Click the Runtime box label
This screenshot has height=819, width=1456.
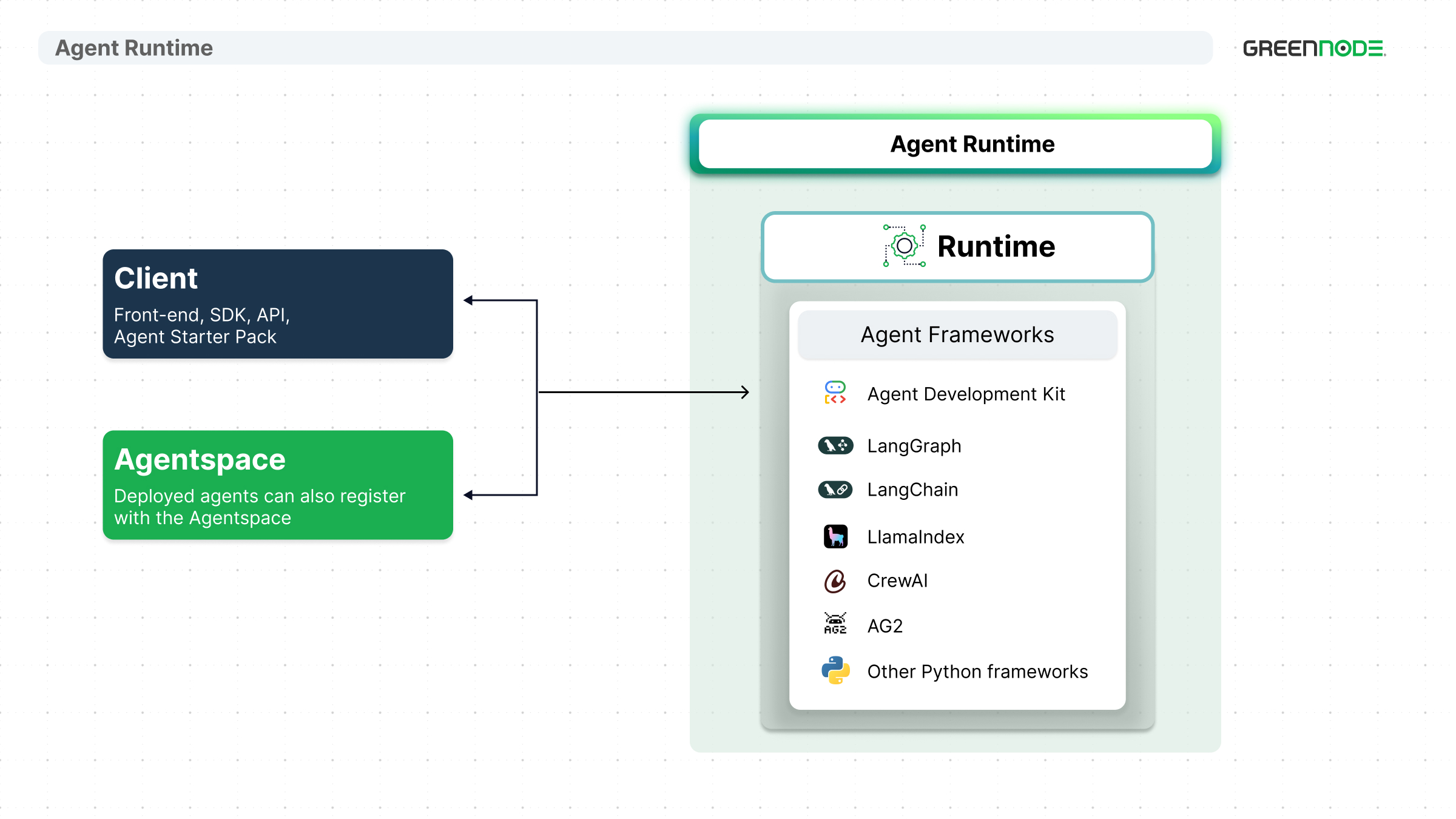tap(996, 246)
